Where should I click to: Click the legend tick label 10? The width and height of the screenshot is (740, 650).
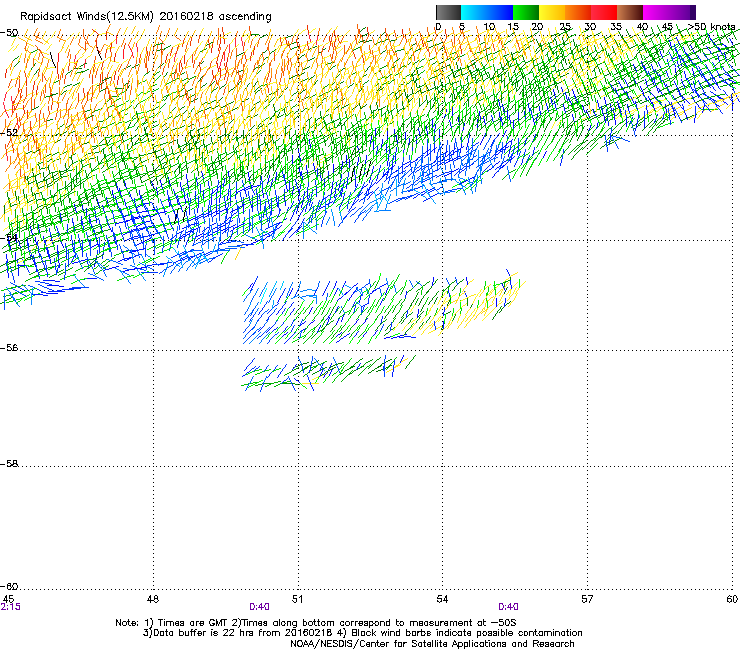[x=489, y=27]
